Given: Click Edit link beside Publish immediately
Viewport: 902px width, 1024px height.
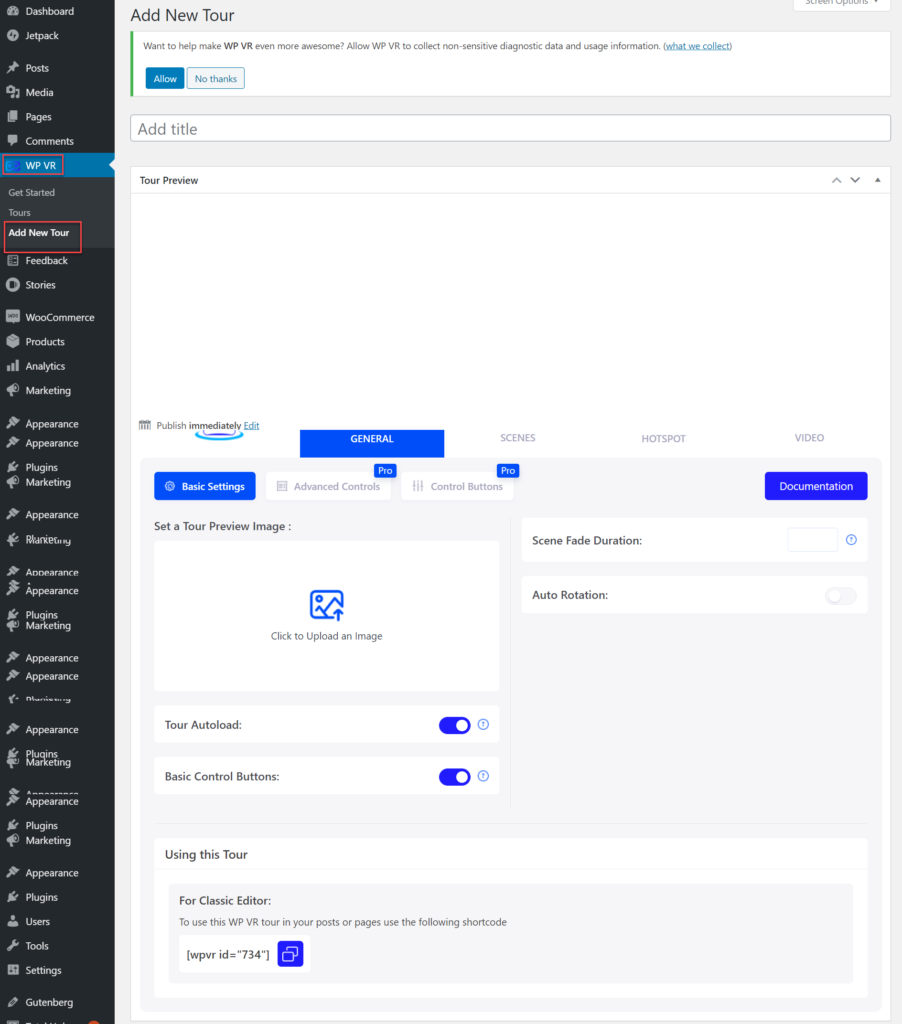Looking at the screenshot, I should 251,425.
